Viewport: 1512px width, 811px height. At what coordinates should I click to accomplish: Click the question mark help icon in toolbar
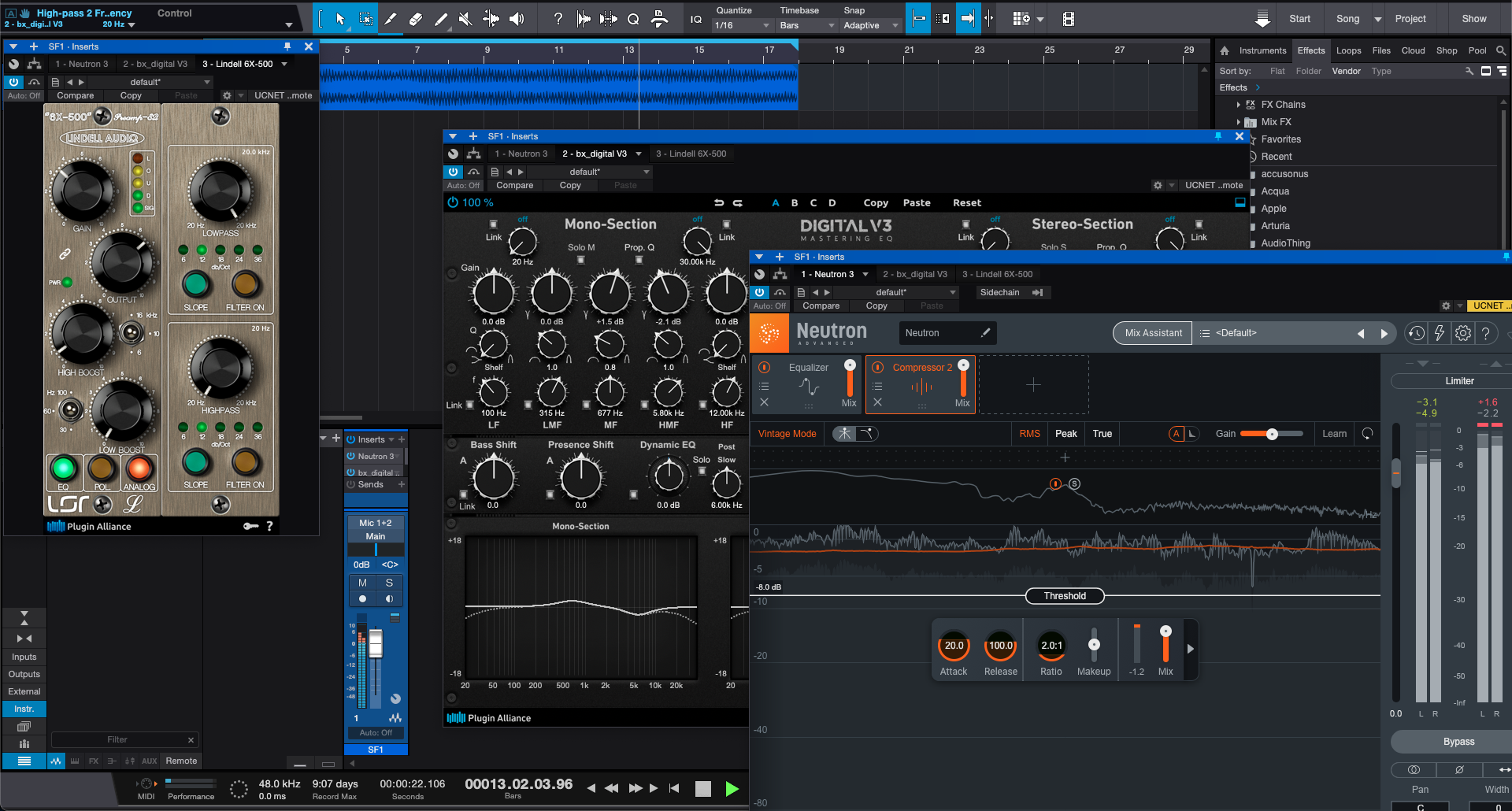pyautogui.click(x=558, y=19)
